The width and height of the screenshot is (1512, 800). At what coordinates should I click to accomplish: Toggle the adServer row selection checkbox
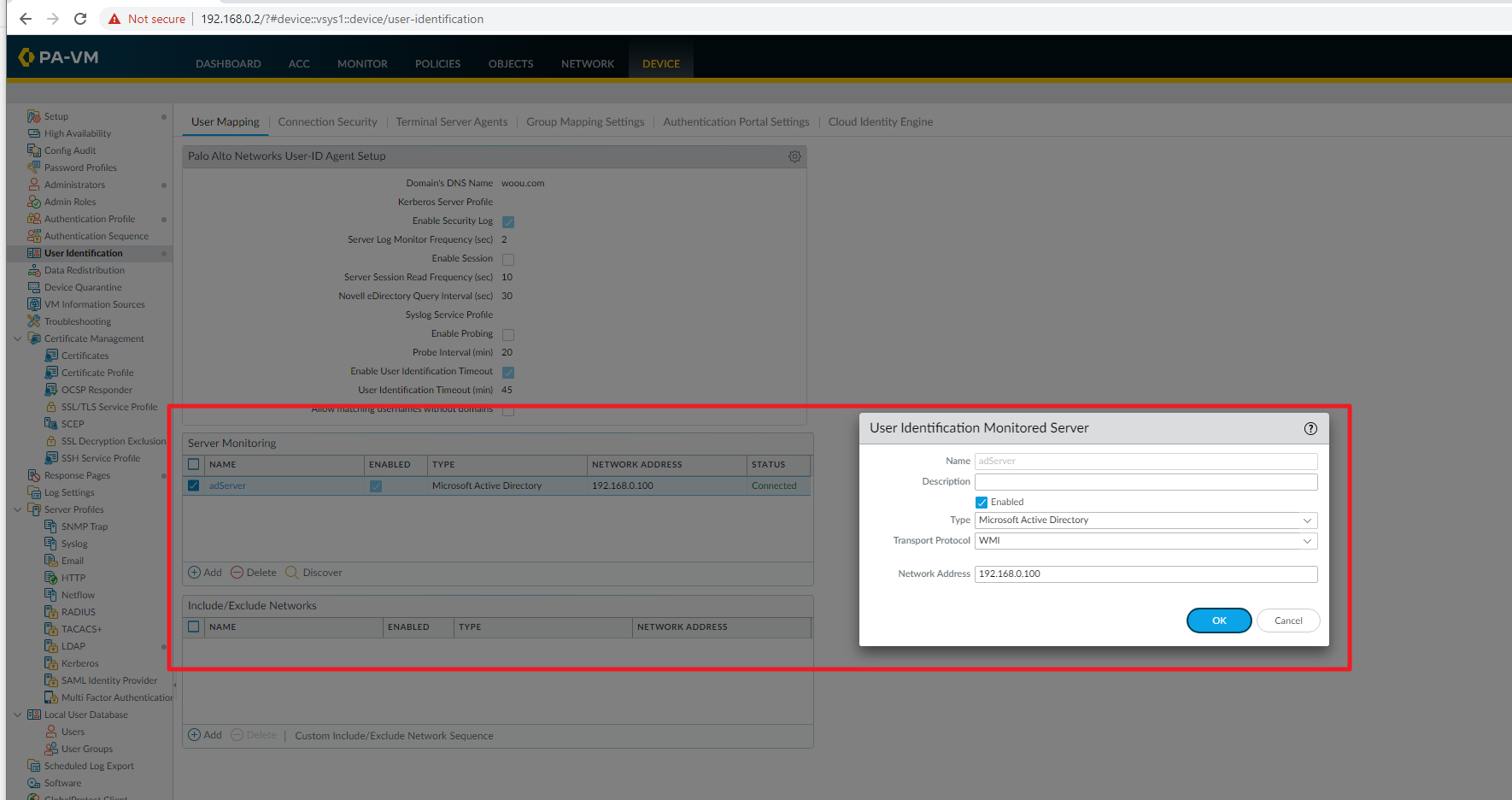194,485
